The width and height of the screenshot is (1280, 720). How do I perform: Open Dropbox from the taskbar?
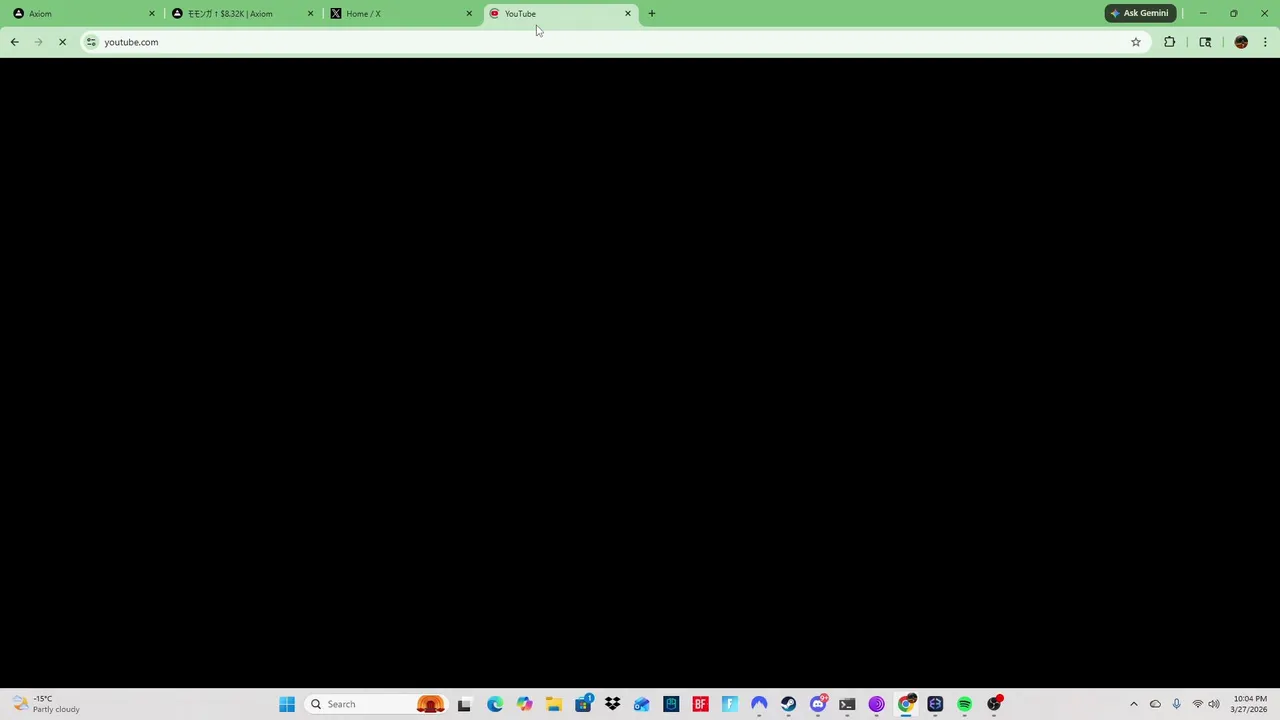tap(612, 704)
